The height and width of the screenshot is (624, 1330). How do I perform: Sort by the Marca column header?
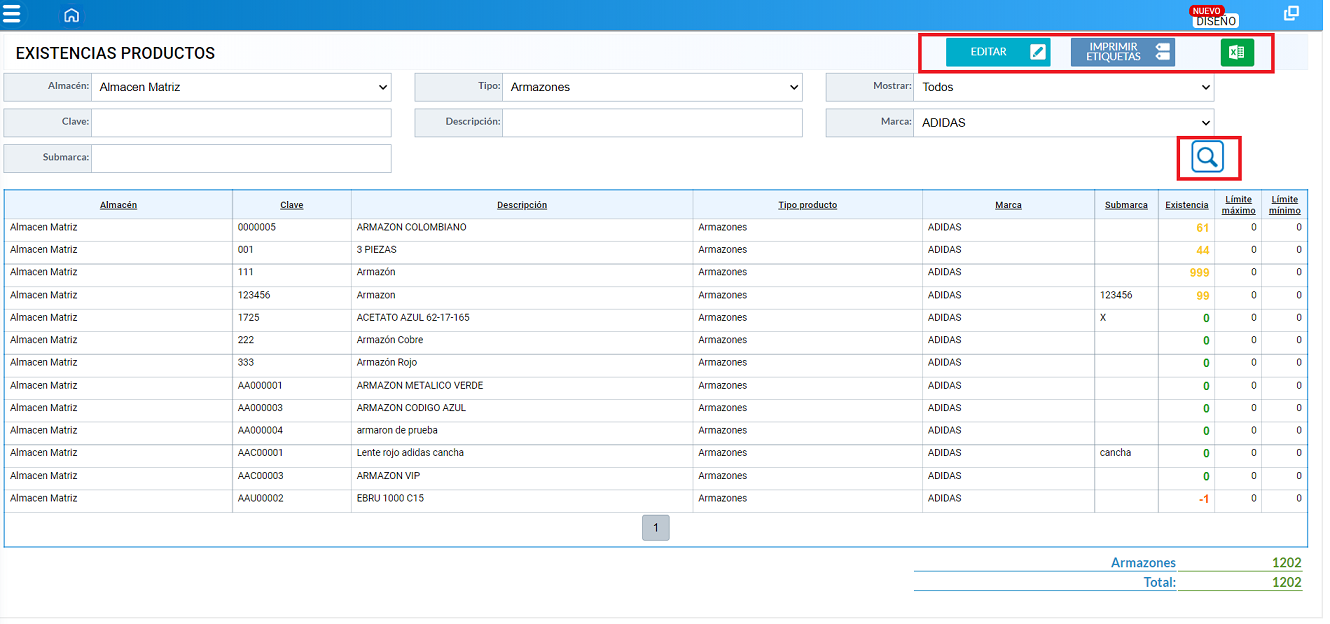click(x=1008, y=205)
